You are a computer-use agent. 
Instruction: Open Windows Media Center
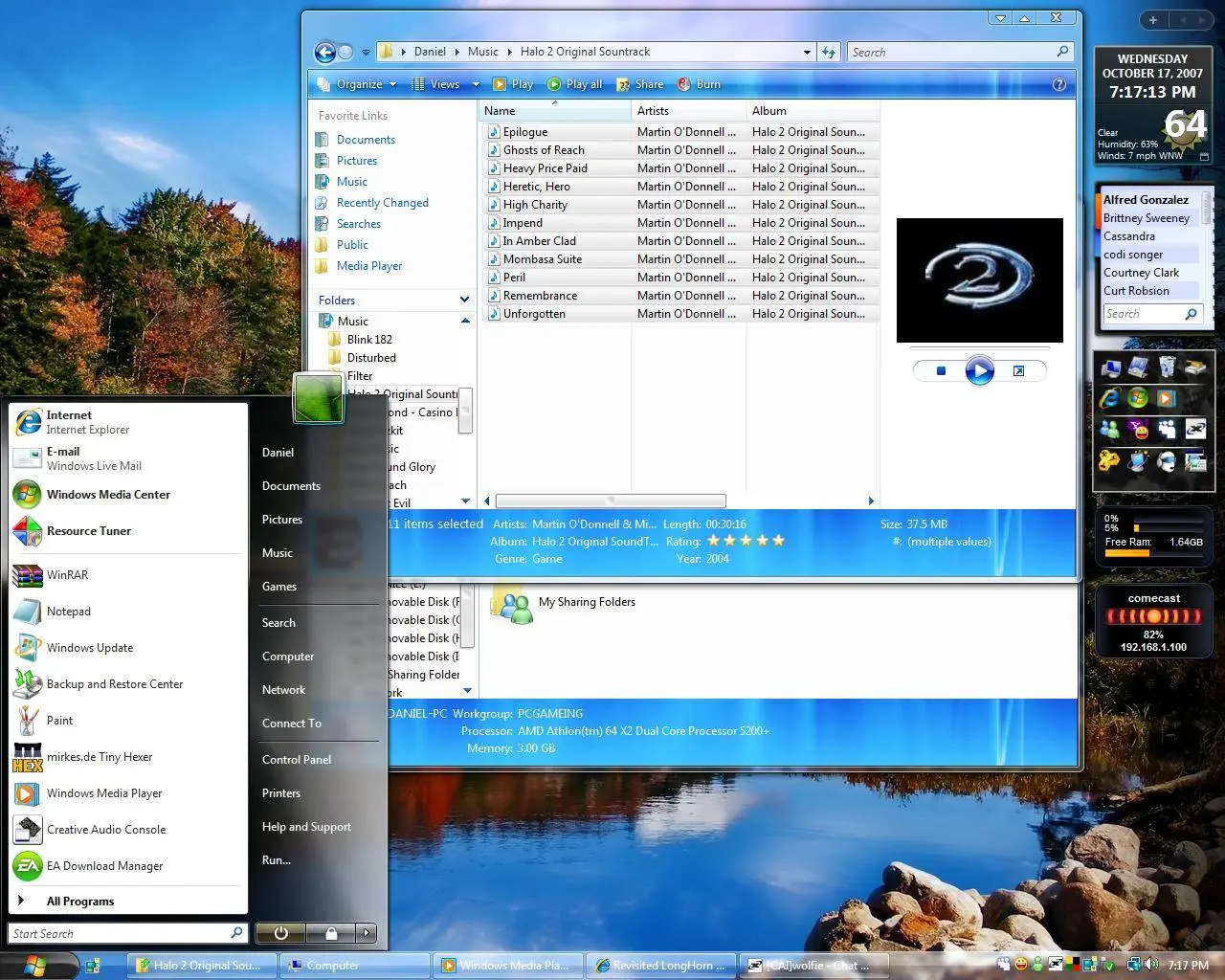pos(128,495)
